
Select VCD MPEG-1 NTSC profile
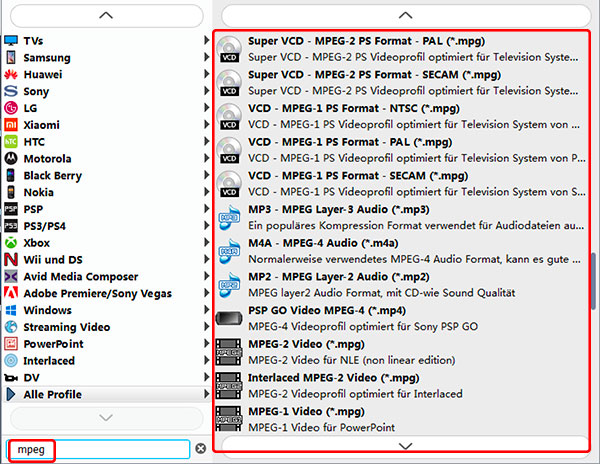(x=401, y=116)
